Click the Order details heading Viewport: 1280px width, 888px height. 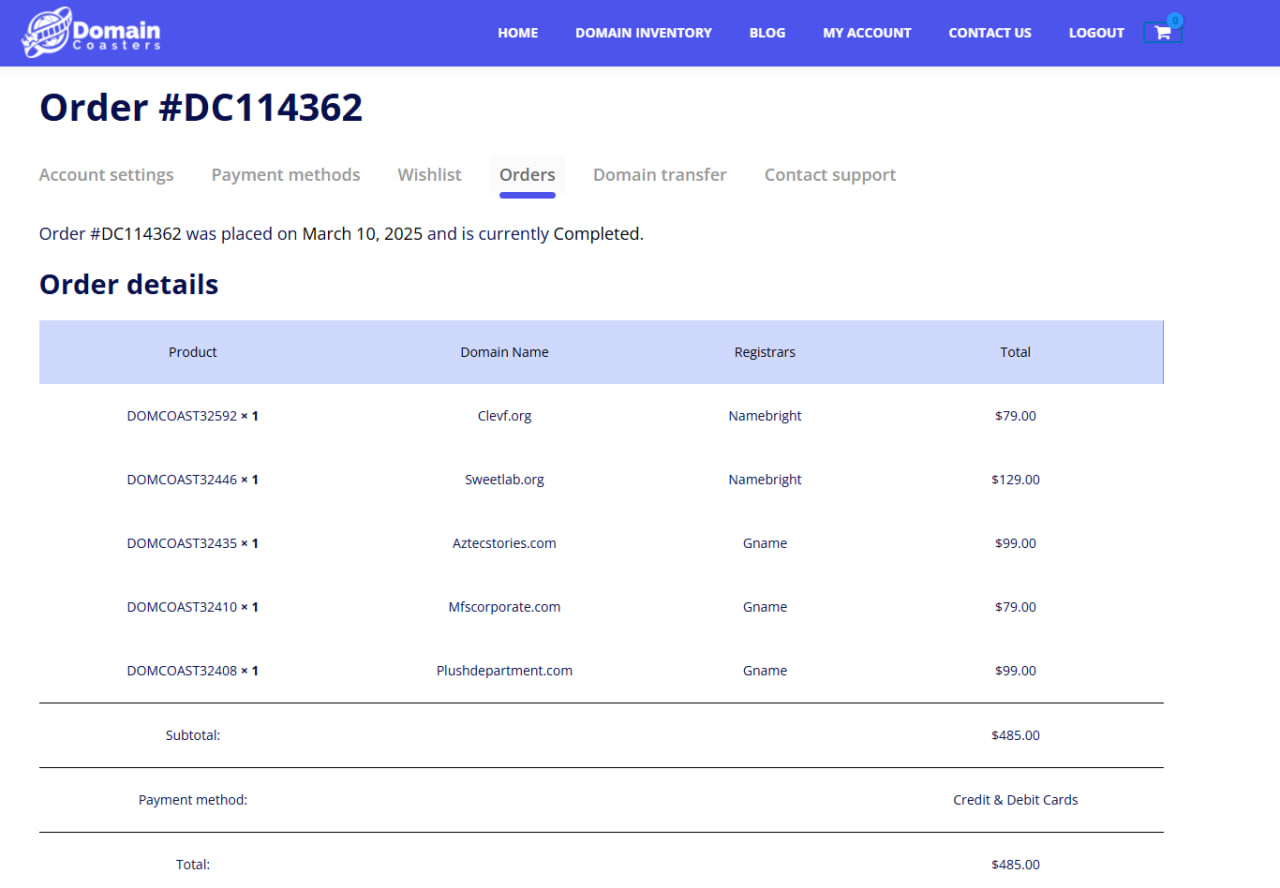pos(129,285)
